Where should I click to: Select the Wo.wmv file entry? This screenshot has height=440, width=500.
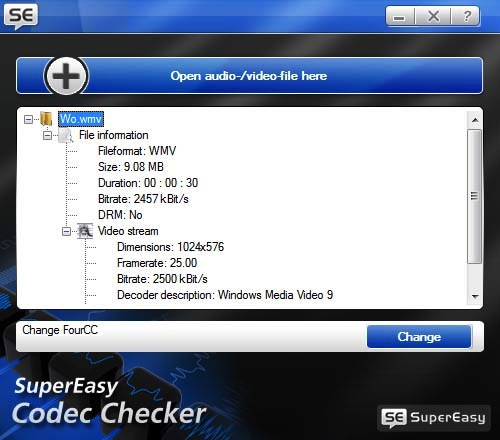(81, 119)
